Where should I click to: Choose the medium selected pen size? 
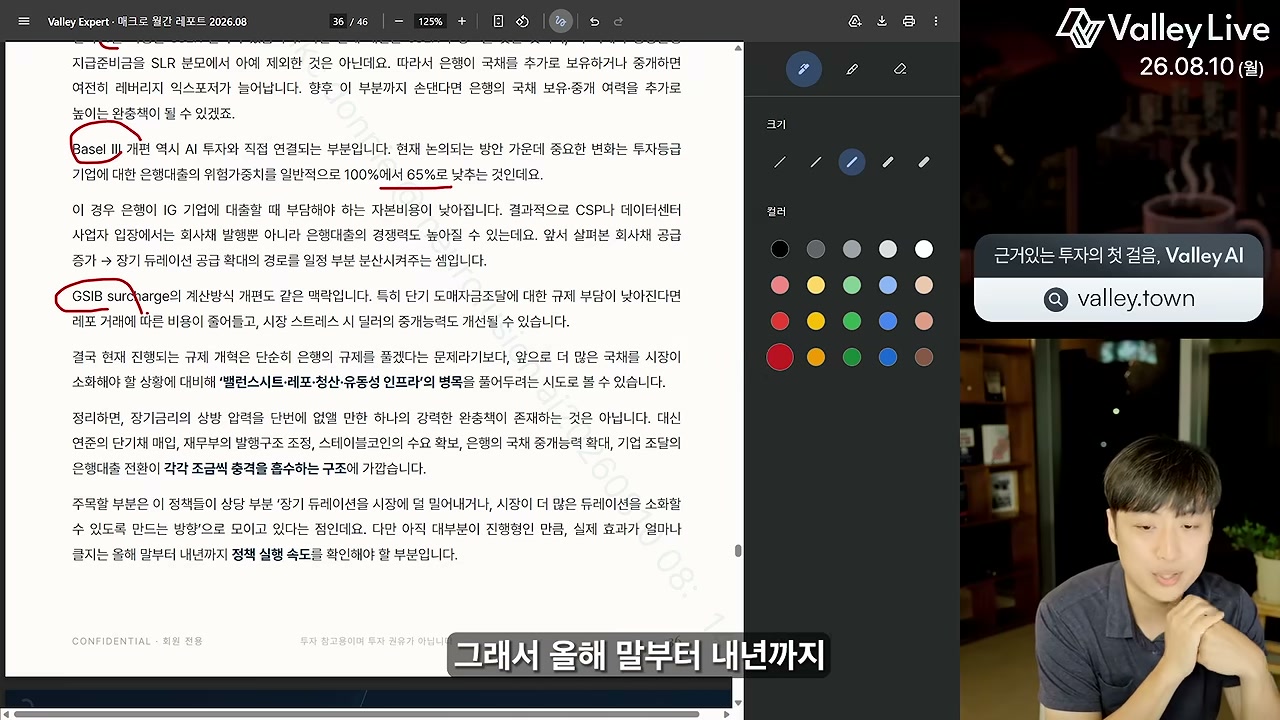(852, 162)
